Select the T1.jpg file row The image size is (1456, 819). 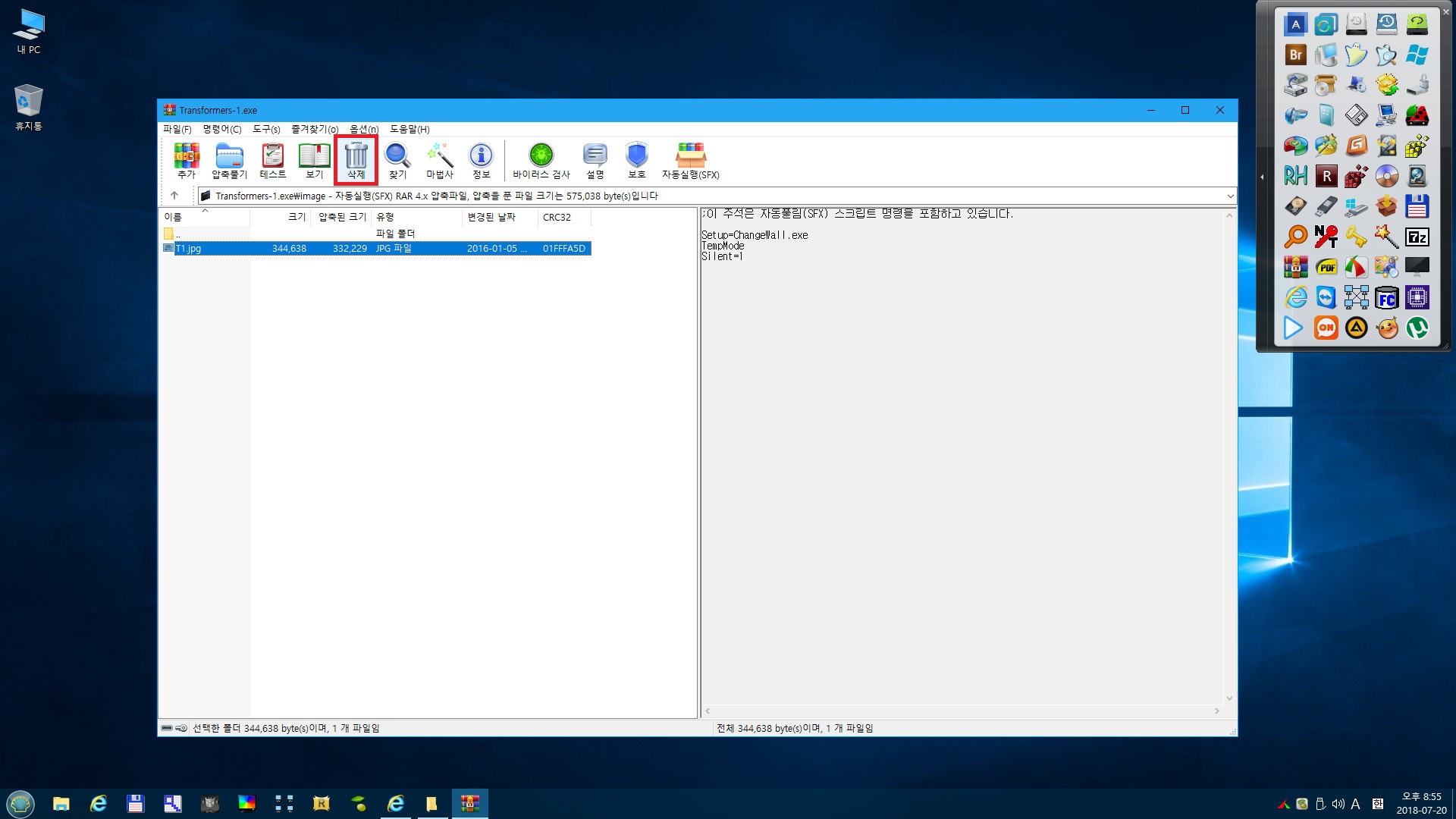pos(376,248)
